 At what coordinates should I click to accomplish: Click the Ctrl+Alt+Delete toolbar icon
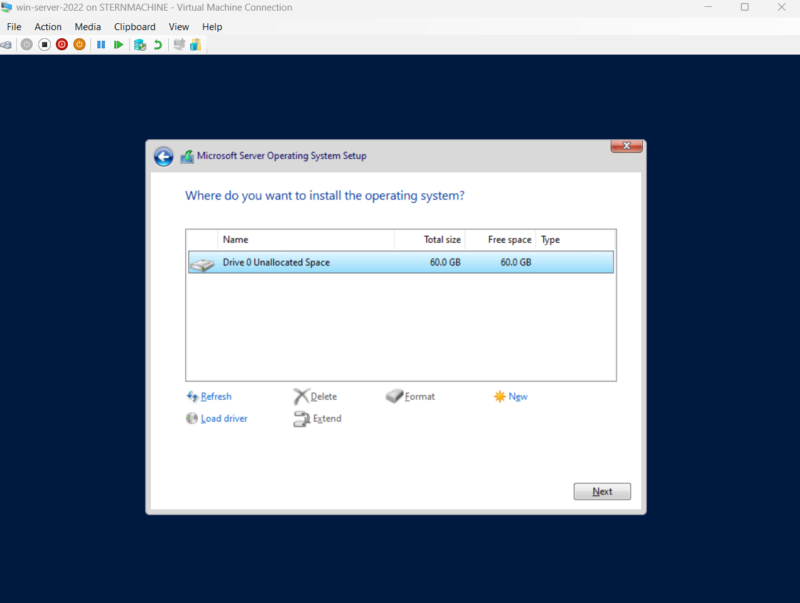pos(6,45)
